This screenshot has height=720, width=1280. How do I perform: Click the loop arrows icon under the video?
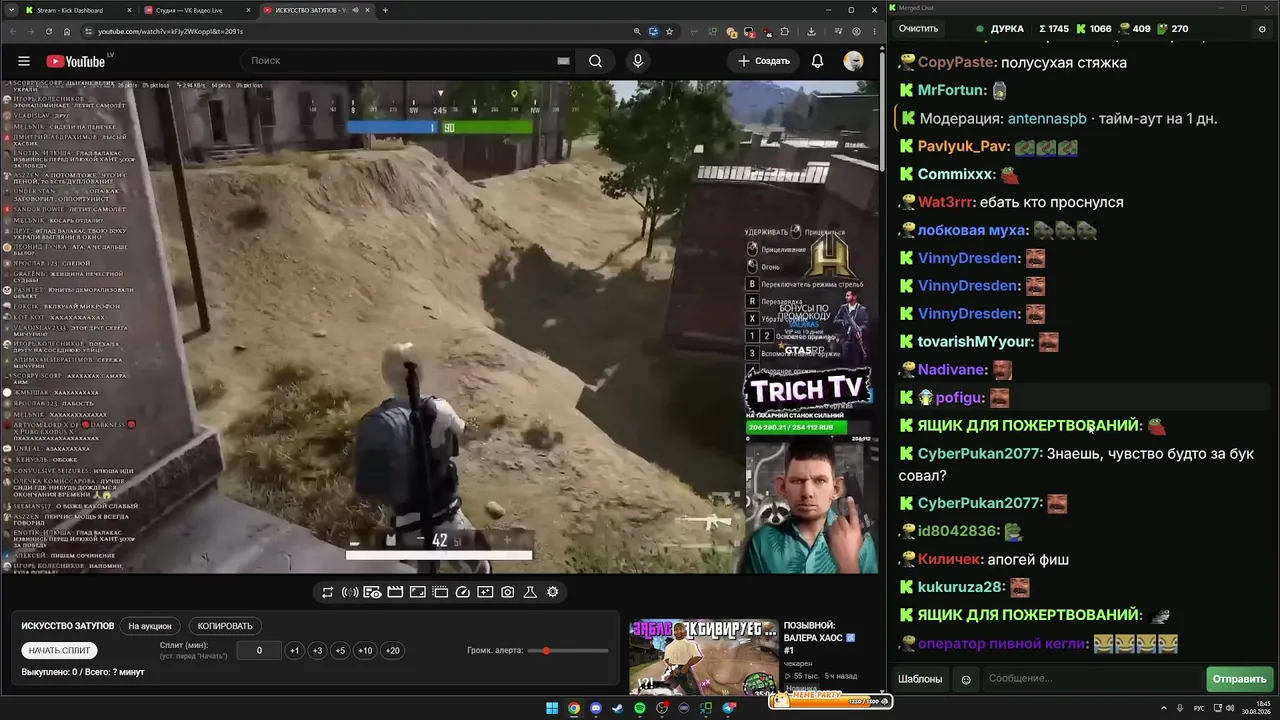click(327, 592)
